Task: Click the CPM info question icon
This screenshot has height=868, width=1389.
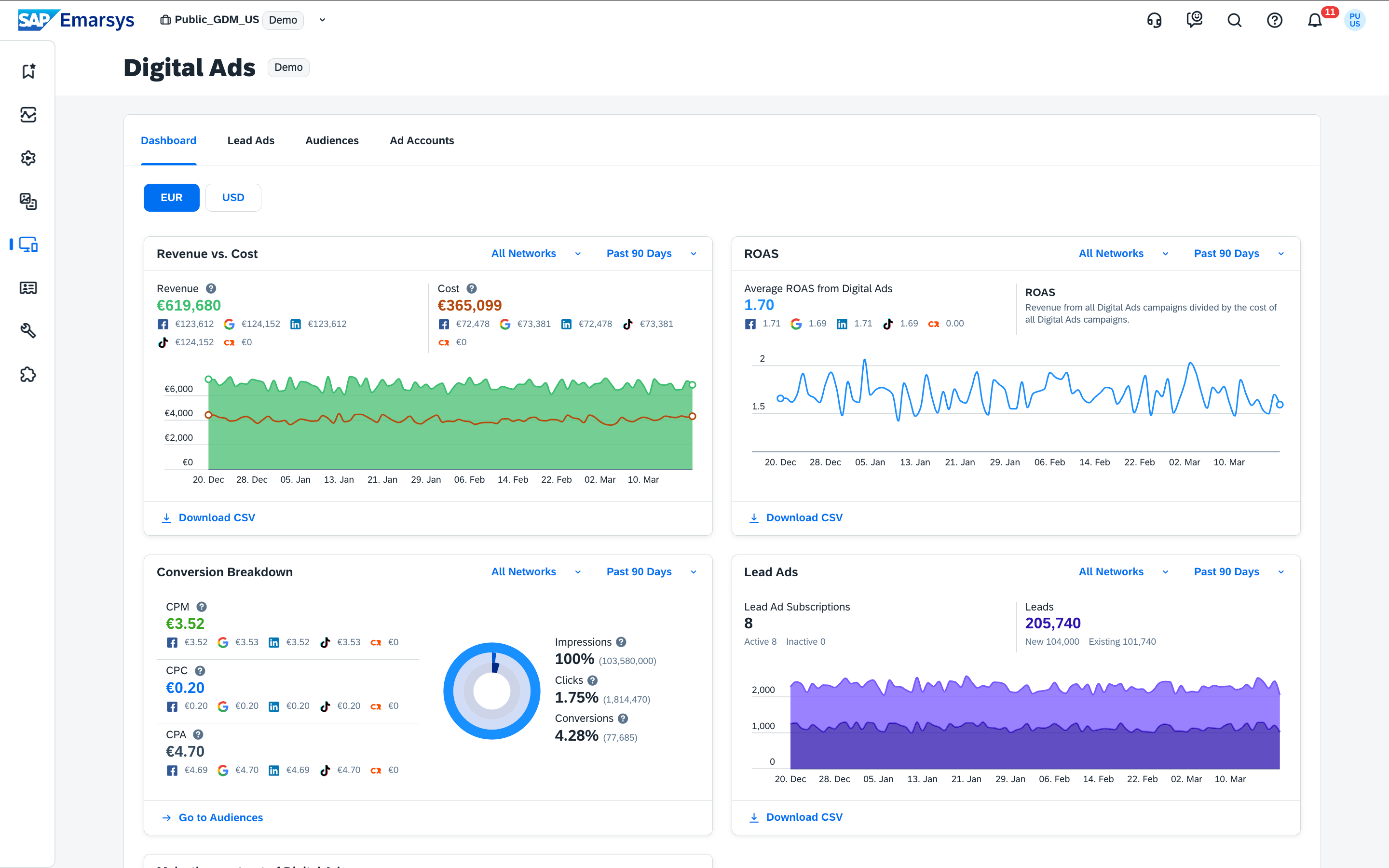Action: pos(202,607)
